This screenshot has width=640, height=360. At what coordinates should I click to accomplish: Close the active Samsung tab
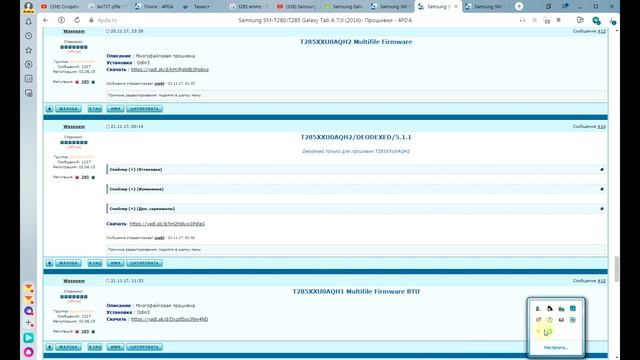point(456,7)
